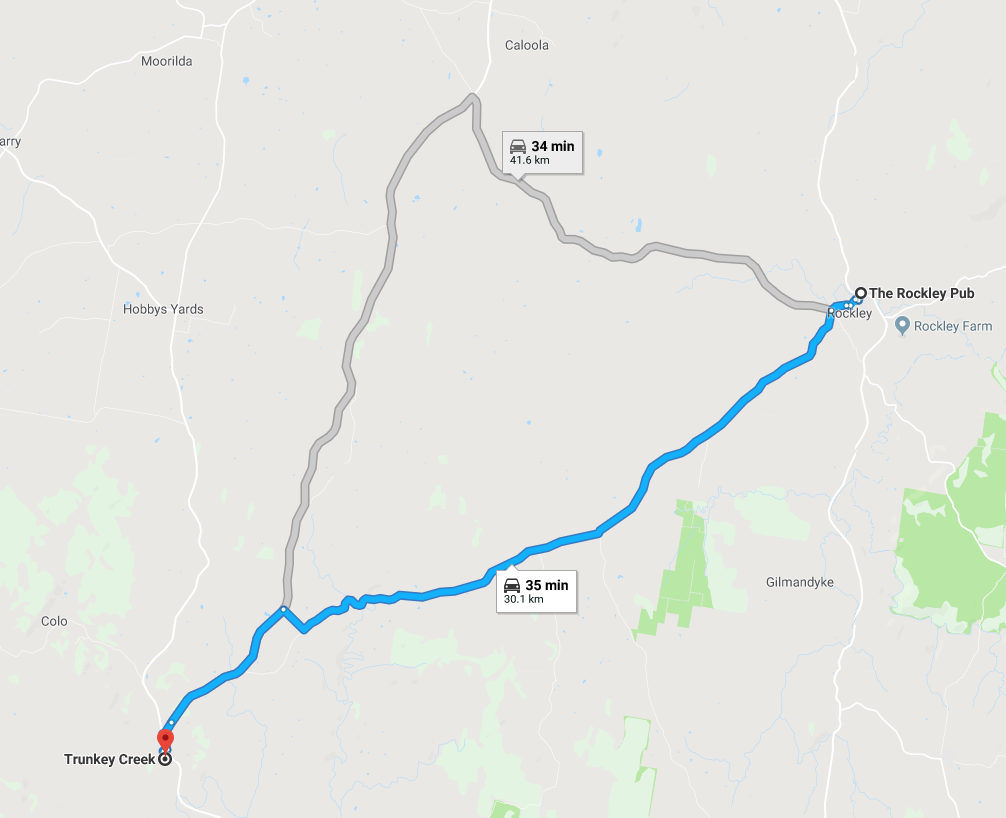
Task: Click the route junction waypoint dot near Colo
Action: [x=283, y=609]
